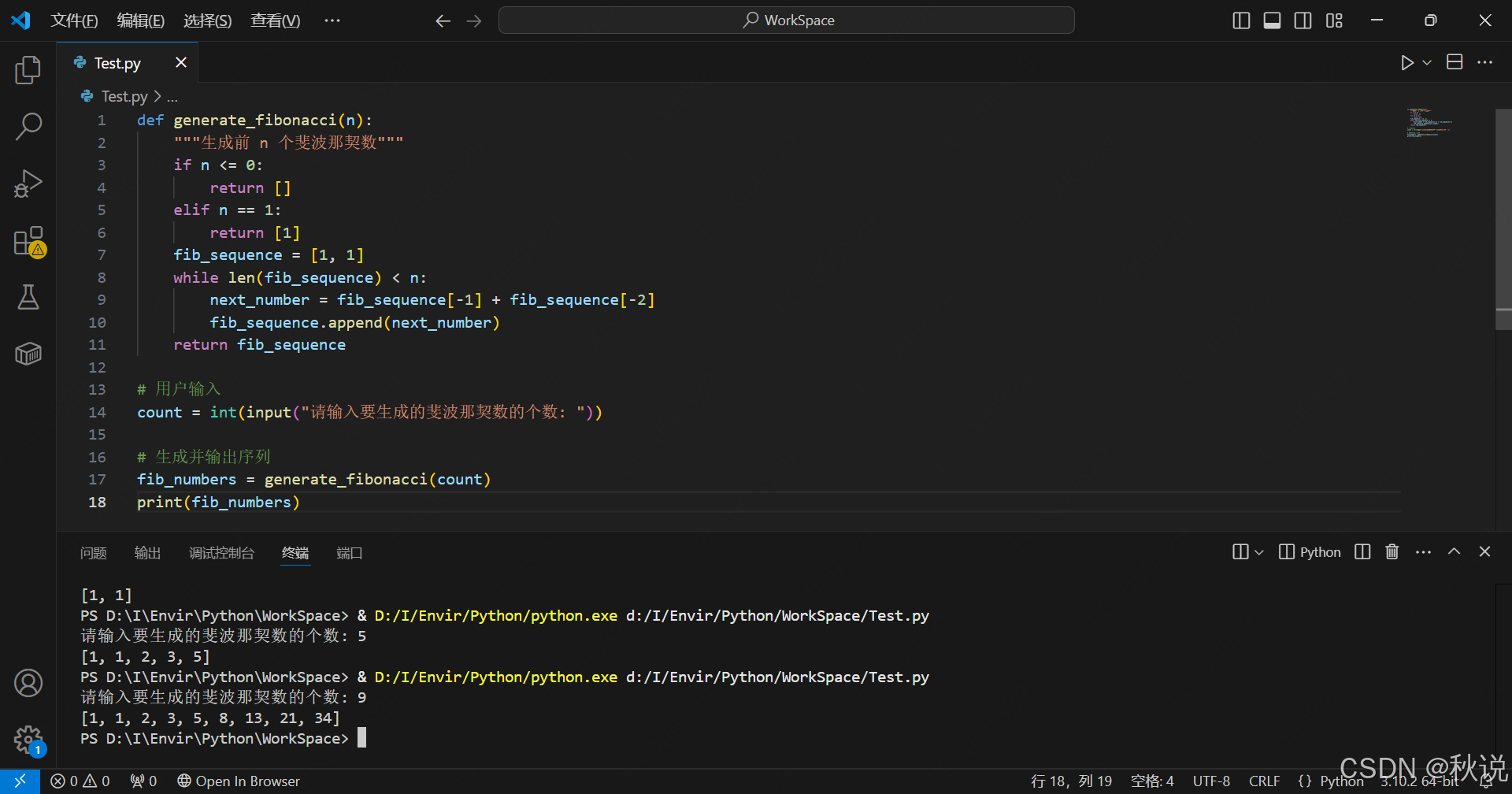Change CRLF end of line sequence
This screenshot has width=1512, height=794.
click(x=1264, y=781)
